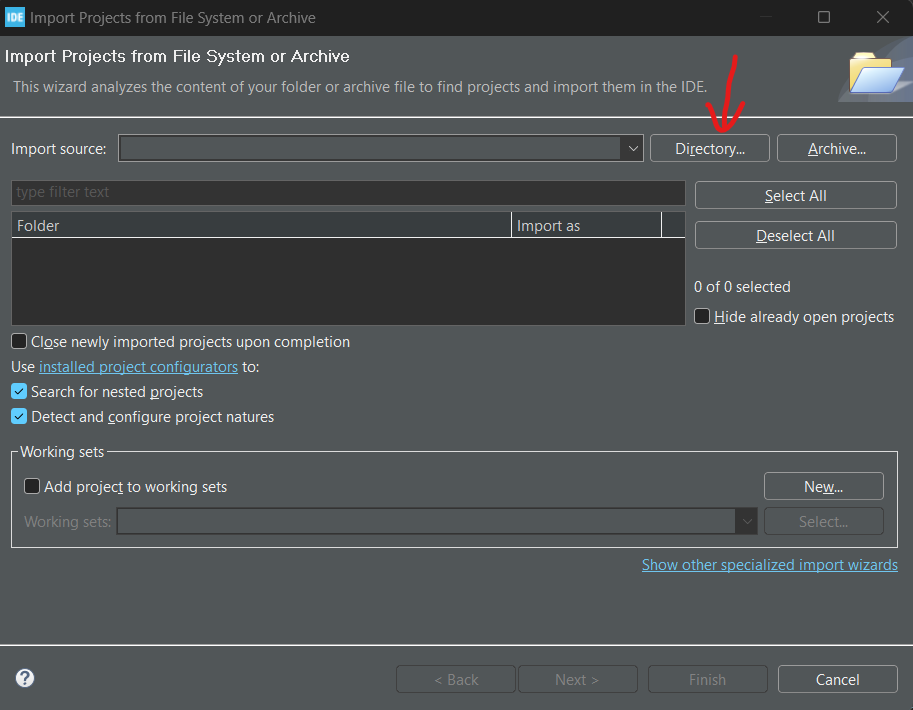Sort by the Import as column header

586,225
